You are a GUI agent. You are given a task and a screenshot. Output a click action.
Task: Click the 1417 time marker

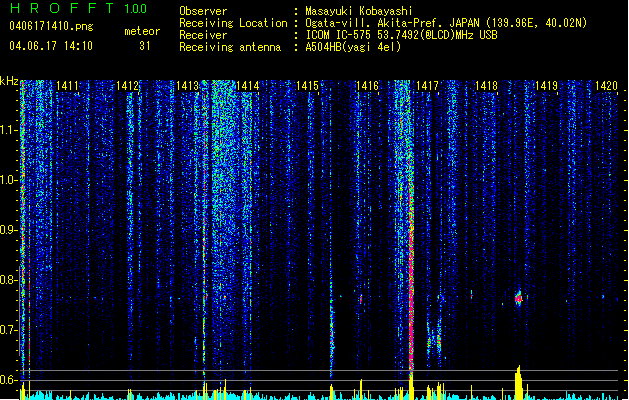pyautogui.click(x=427, y=86)
